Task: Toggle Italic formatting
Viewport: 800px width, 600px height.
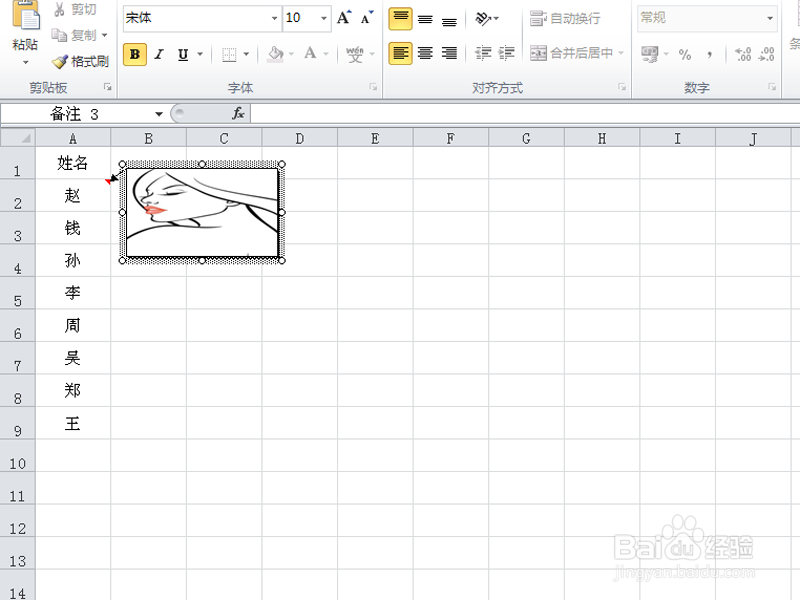Action: (x=159, y=54)
